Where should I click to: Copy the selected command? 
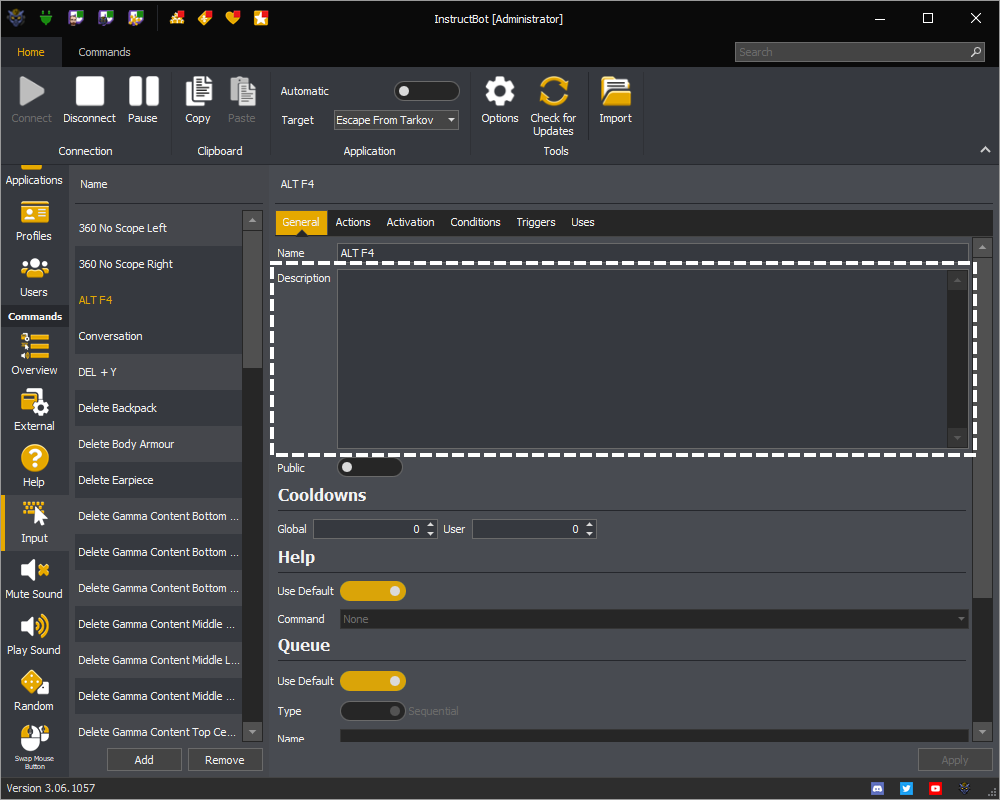click(x=198, y=100)
